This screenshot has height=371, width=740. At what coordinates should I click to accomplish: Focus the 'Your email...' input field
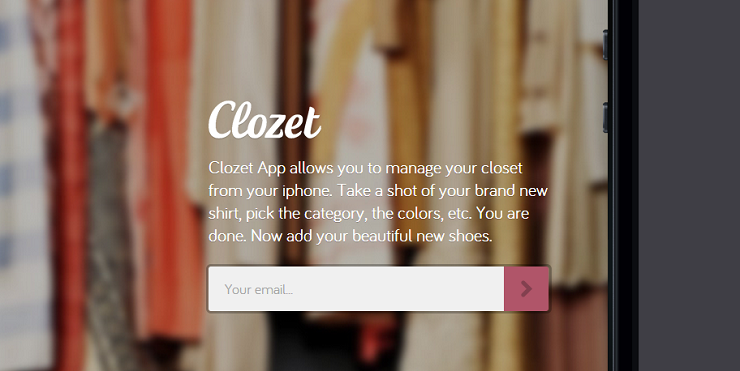pyautogui.click(x=356, y=289)
